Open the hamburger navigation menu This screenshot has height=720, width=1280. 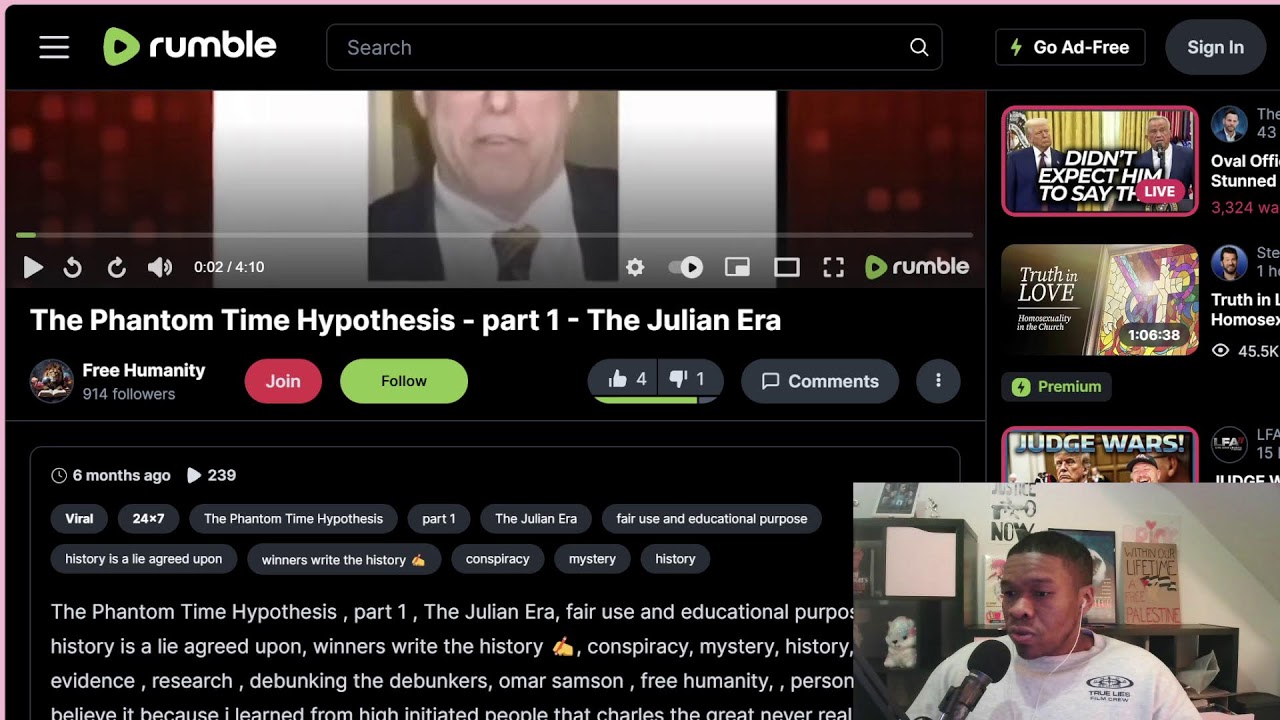[x=54, y=47]
